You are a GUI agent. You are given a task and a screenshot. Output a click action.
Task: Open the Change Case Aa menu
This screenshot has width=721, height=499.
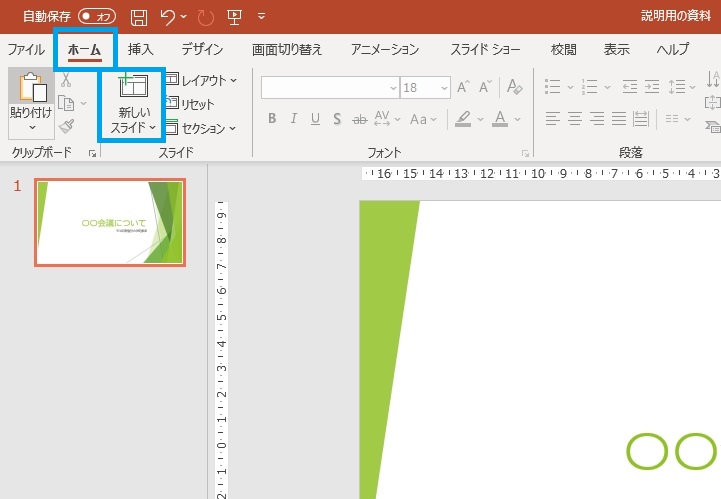tap(423, 119)
